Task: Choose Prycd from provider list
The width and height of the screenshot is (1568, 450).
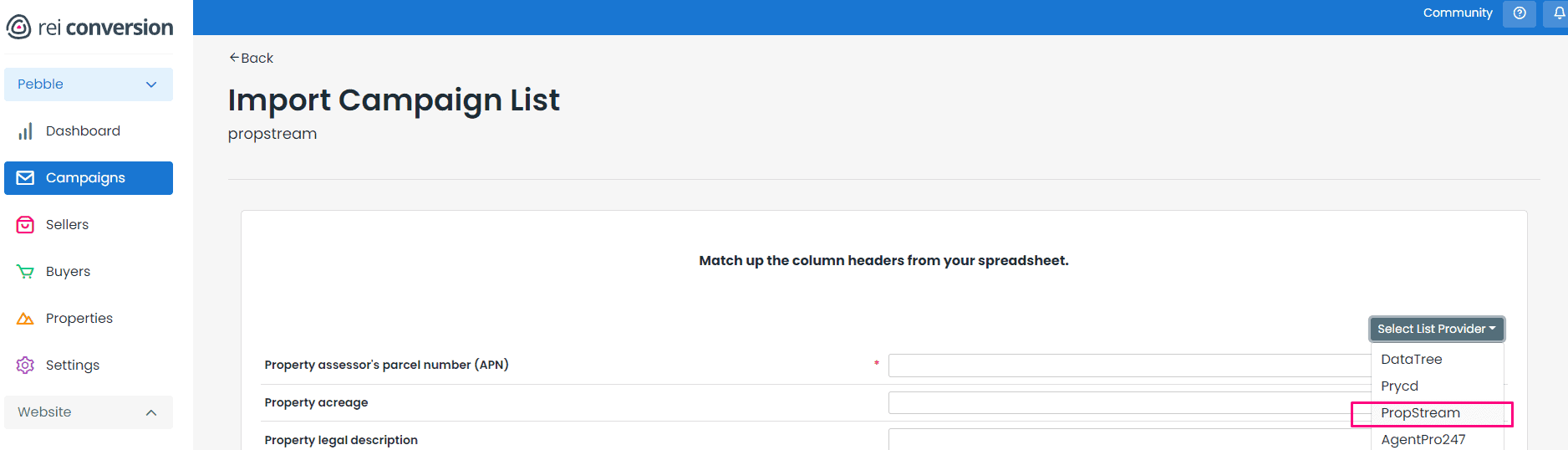Action: pos(1400,386)
